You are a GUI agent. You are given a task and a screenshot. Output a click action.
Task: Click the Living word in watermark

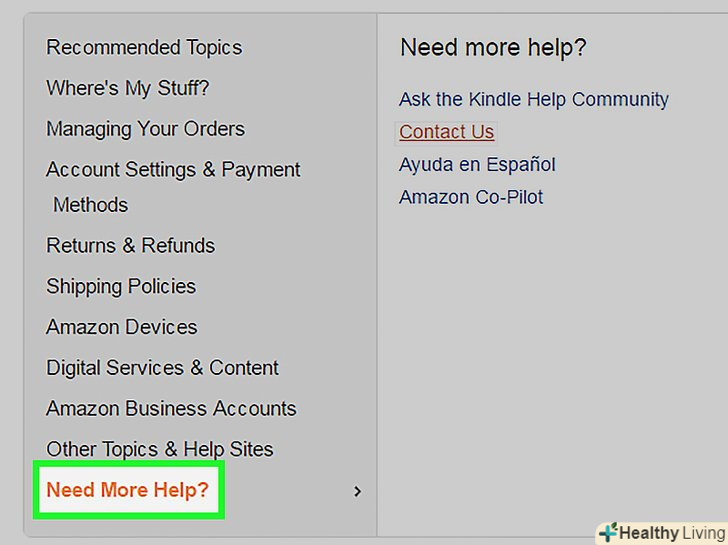tap(704, 533)
